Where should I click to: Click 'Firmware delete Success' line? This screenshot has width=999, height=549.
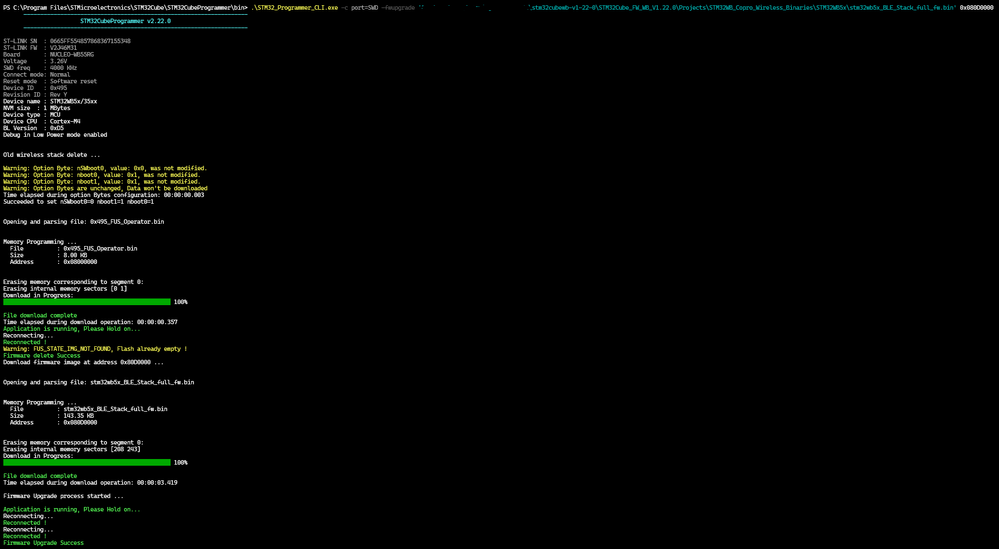point(42,355)
